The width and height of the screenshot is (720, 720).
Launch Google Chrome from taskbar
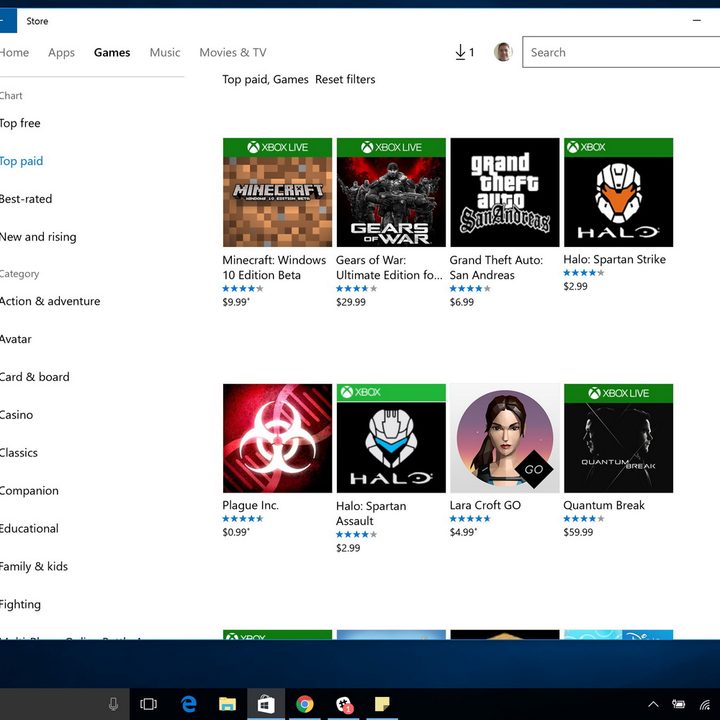[304, 703]
